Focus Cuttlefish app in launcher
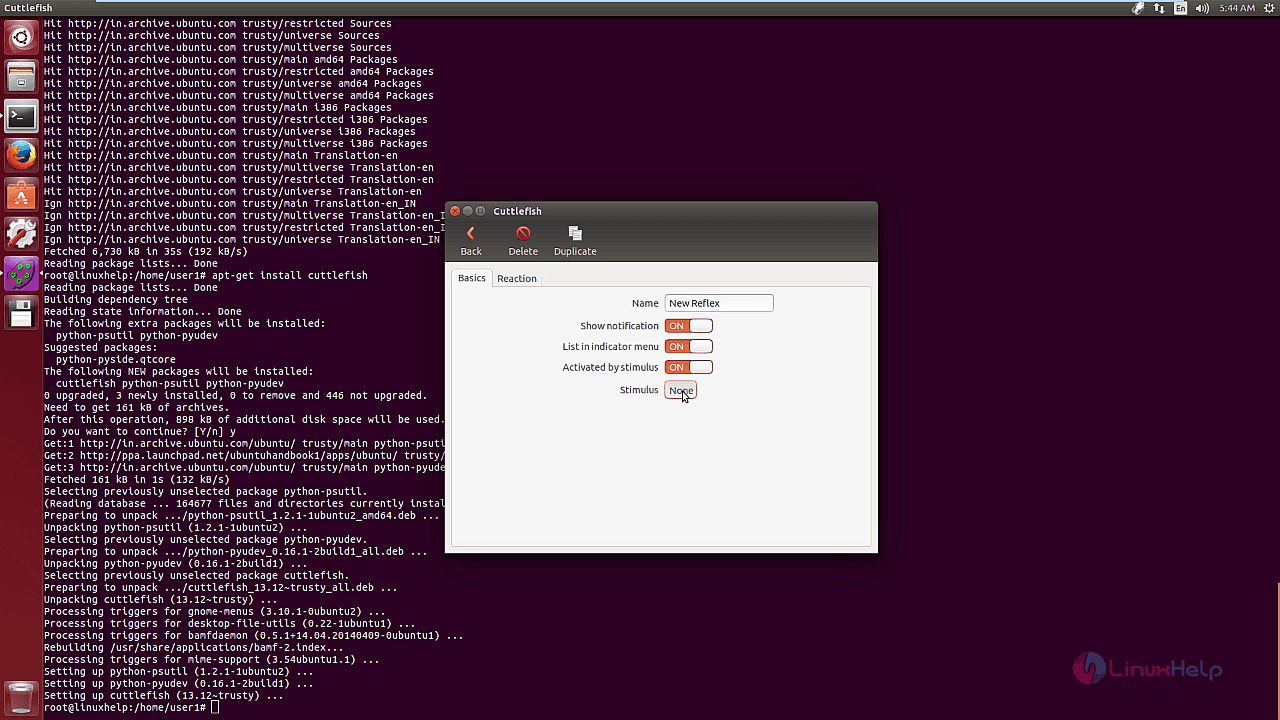 click(x=21, y=273)
